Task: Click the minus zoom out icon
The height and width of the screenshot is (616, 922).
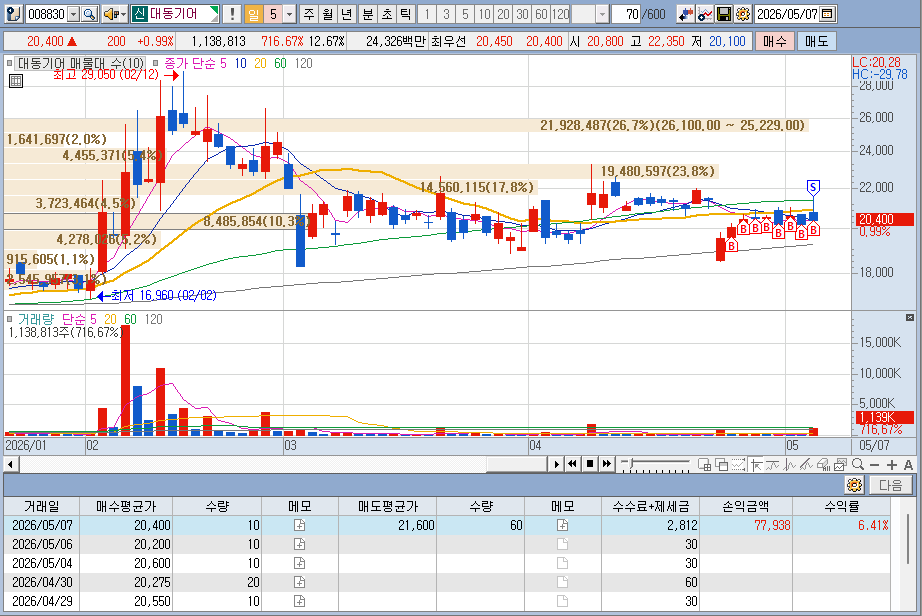Action: (874, 464)
